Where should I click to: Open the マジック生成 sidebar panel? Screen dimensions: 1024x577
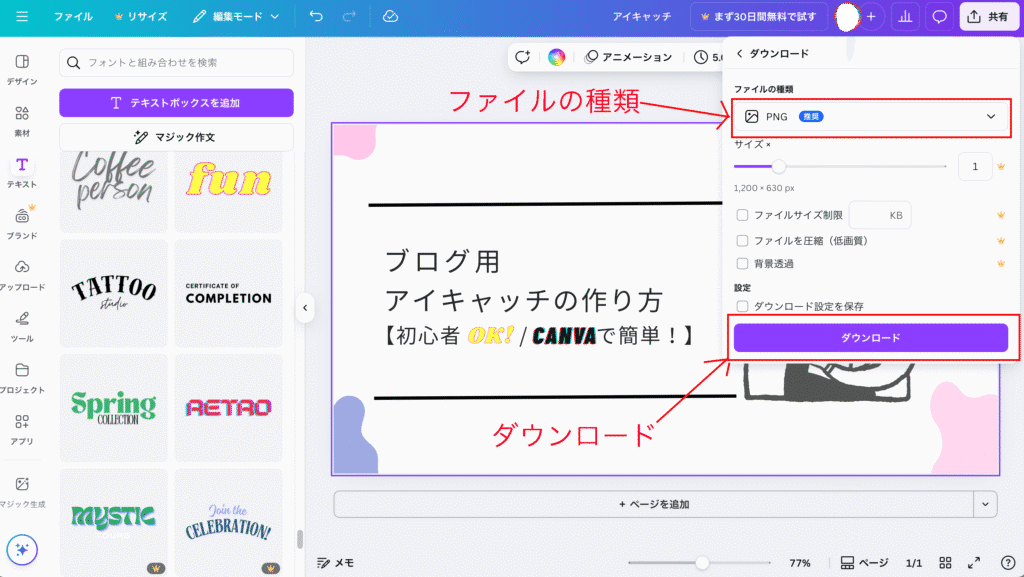pos(22,492)
